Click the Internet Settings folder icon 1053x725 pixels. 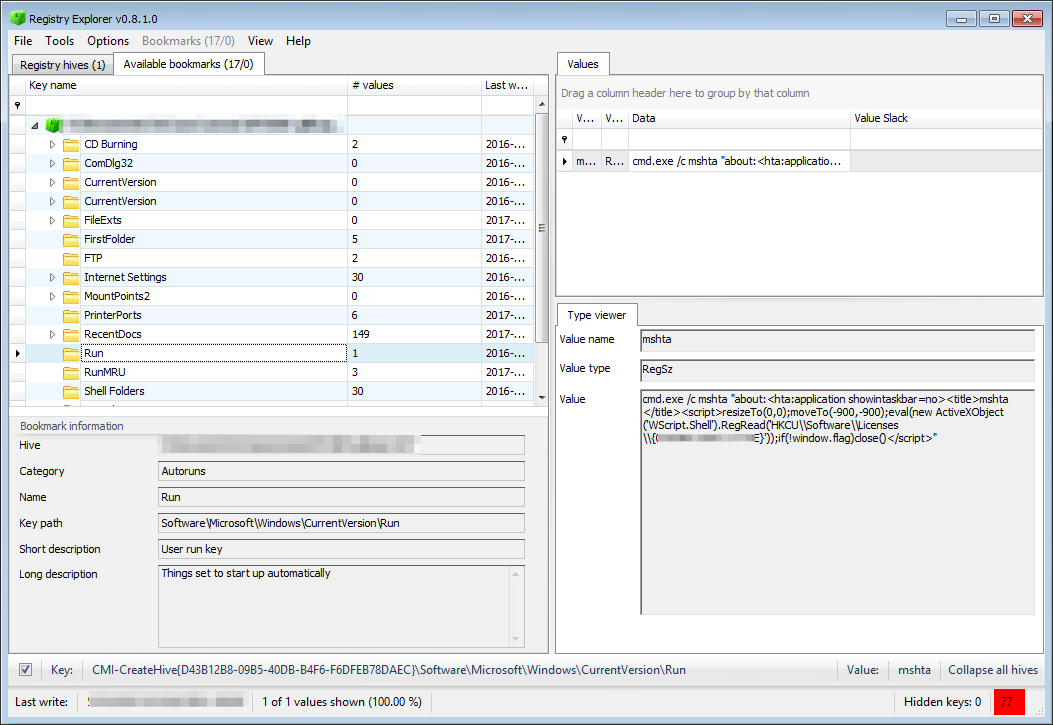point(71,277)
